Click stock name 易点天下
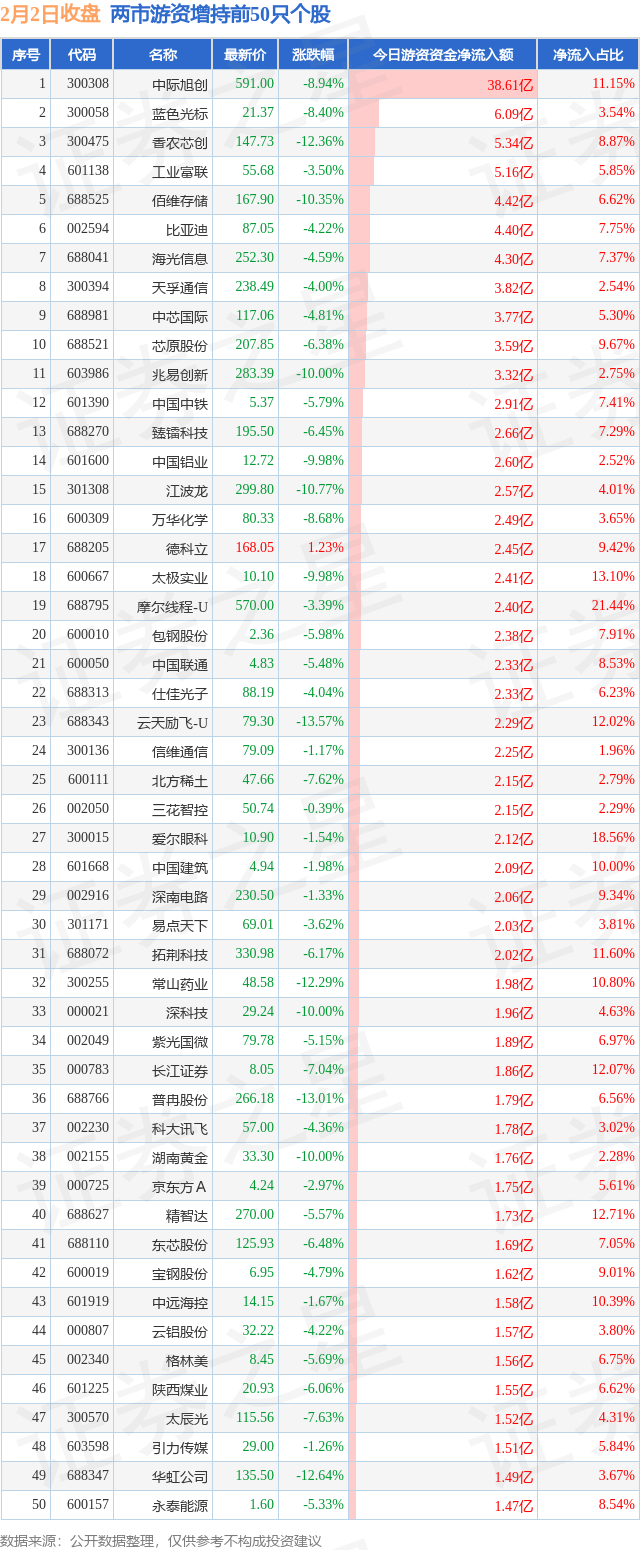Screen dimensions: 640x1550 (180, 925)
